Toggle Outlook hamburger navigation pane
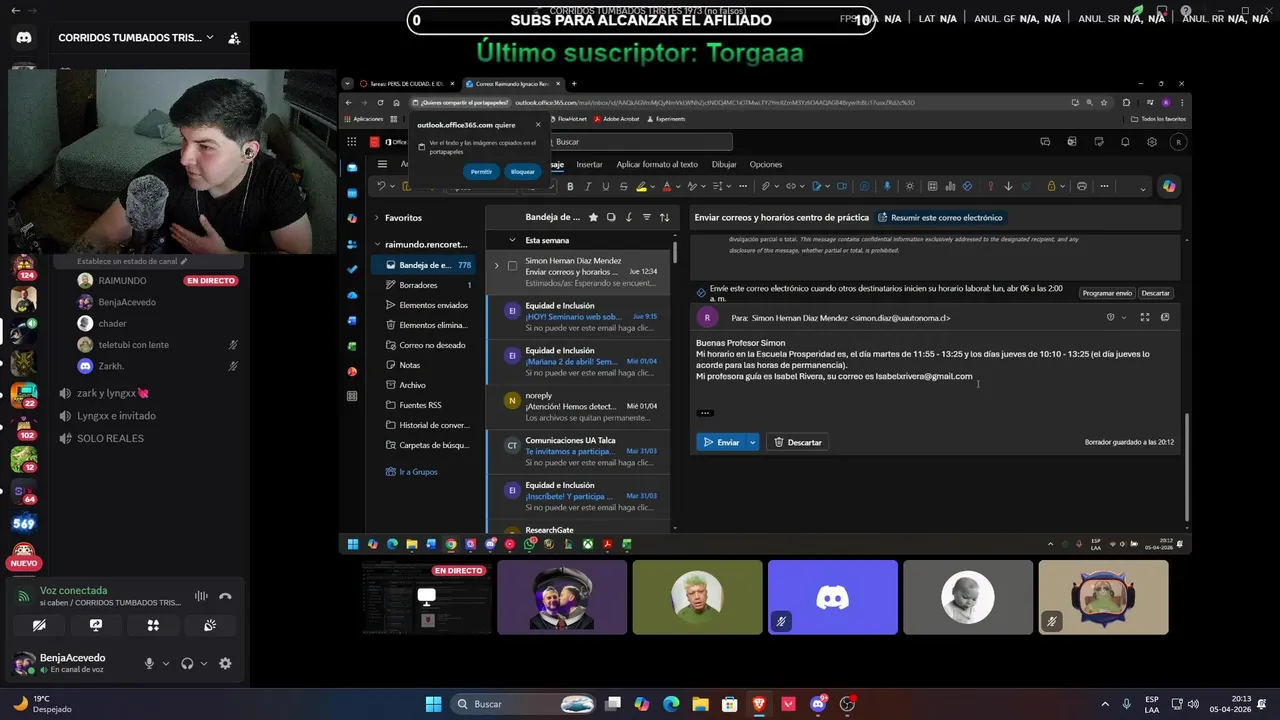This screenshot has width=1280, height=720. pos(382,164)
